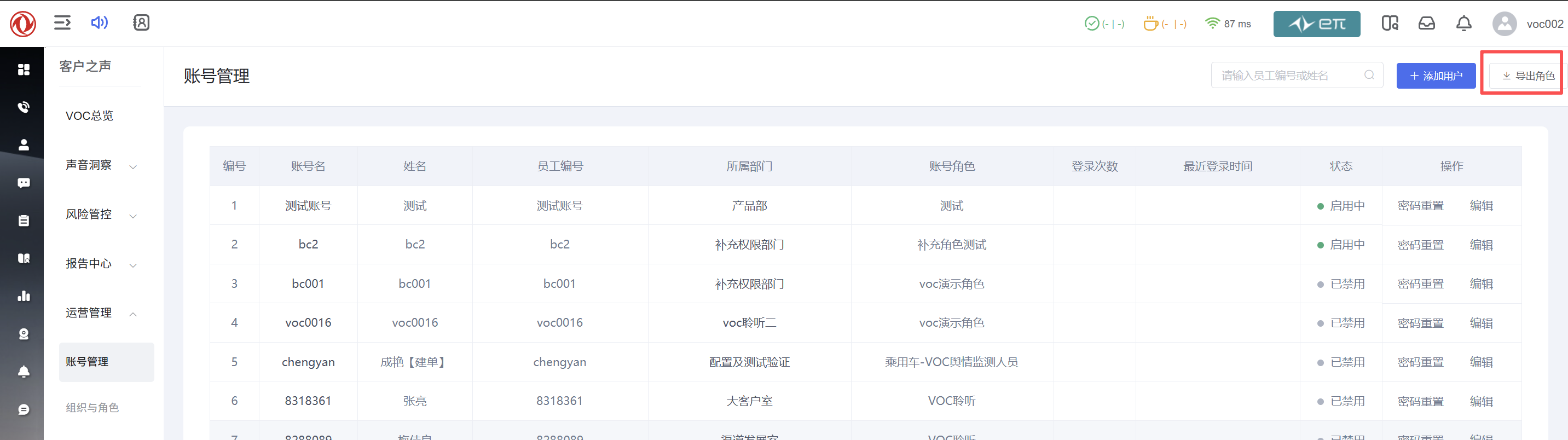This screenshot has height=440, width=1568.
Task: Open the inbox tray icon
Action: coord(1426,24)
